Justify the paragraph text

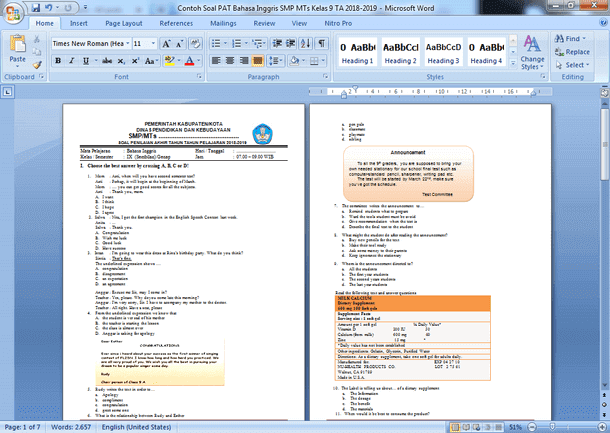pyautogui.click(x=258, y=61)
